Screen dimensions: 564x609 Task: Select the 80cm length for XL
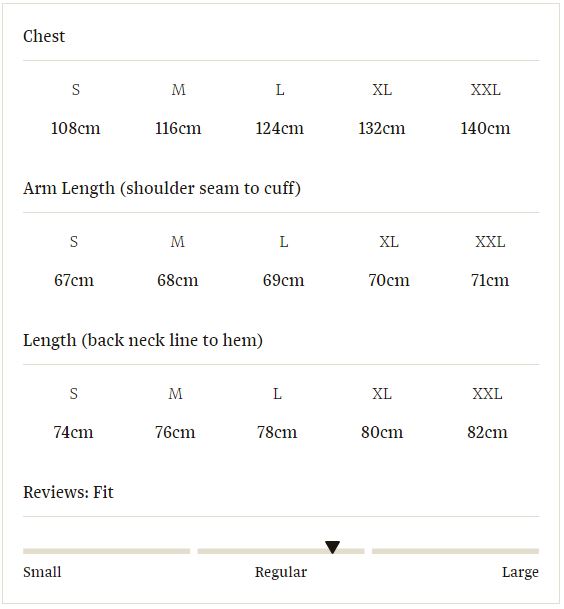point(382,432)
